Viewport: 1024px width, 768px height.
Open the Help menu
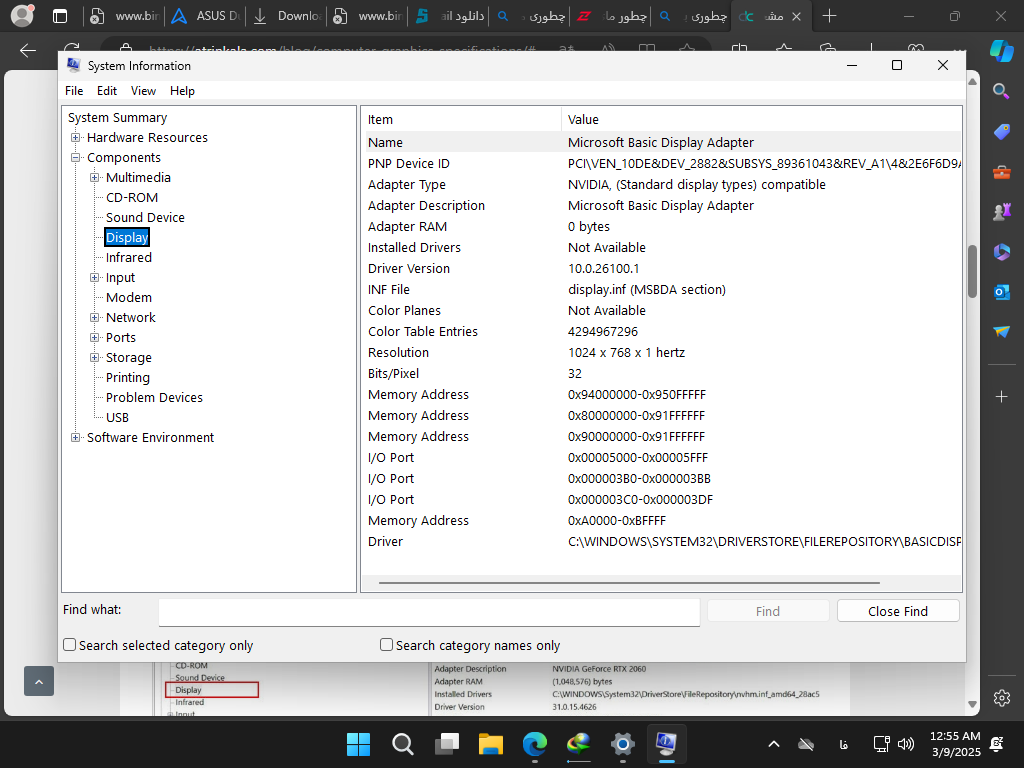(x=182, y=91)
